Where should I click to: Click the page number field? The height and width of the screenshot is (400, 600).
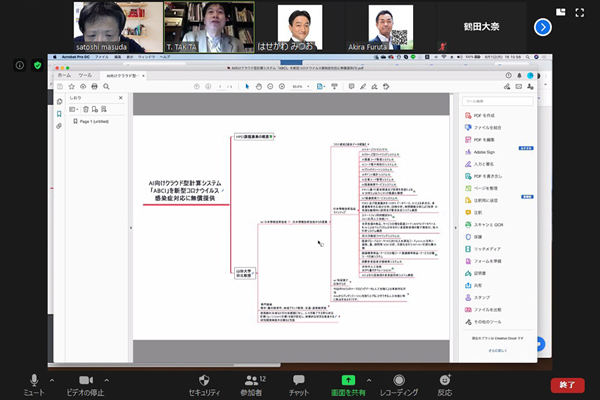(220, 87)
